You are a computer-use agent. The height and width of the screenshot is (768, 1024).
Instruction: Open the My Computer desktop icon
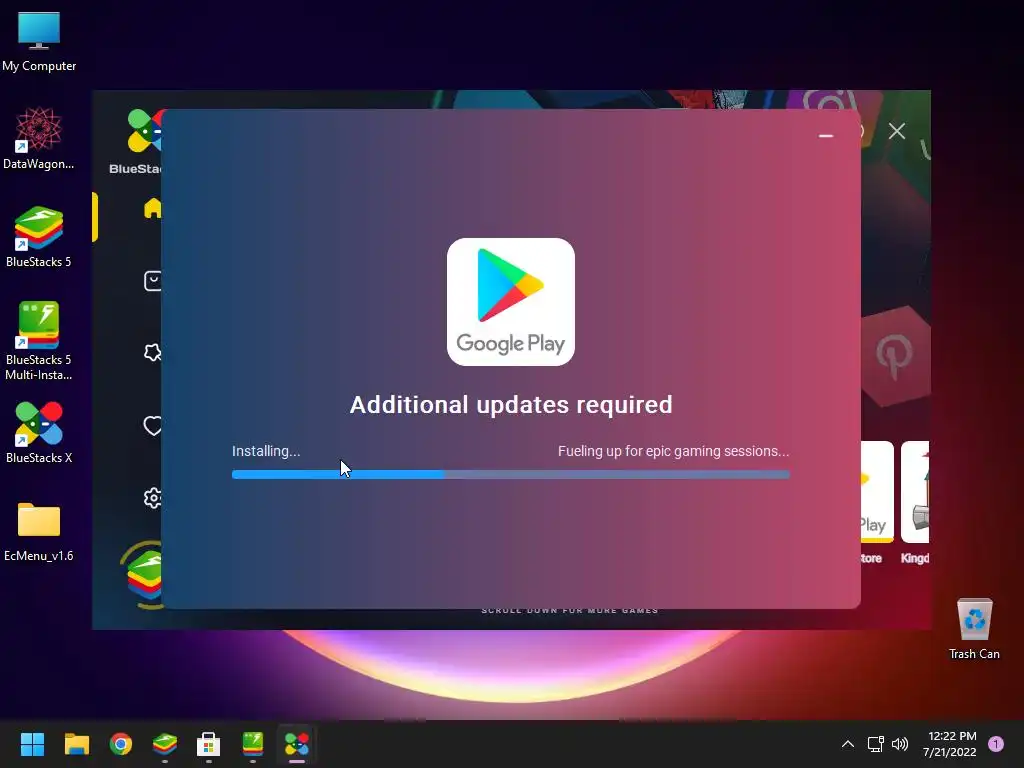pos(39,42)
